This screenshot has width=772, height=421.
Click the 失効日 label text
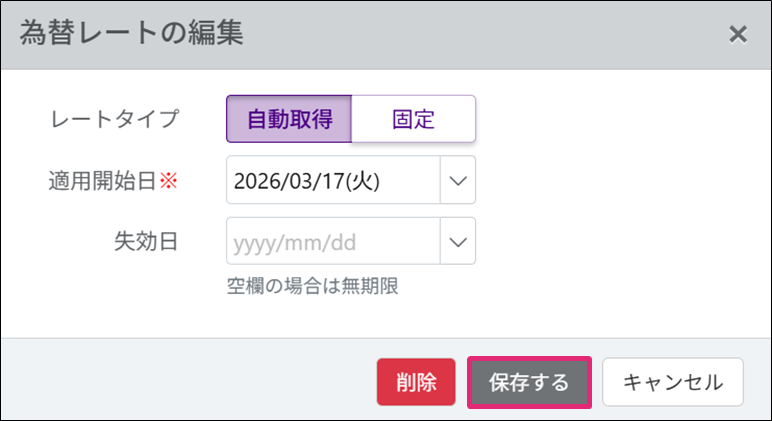tap(146, 242)
